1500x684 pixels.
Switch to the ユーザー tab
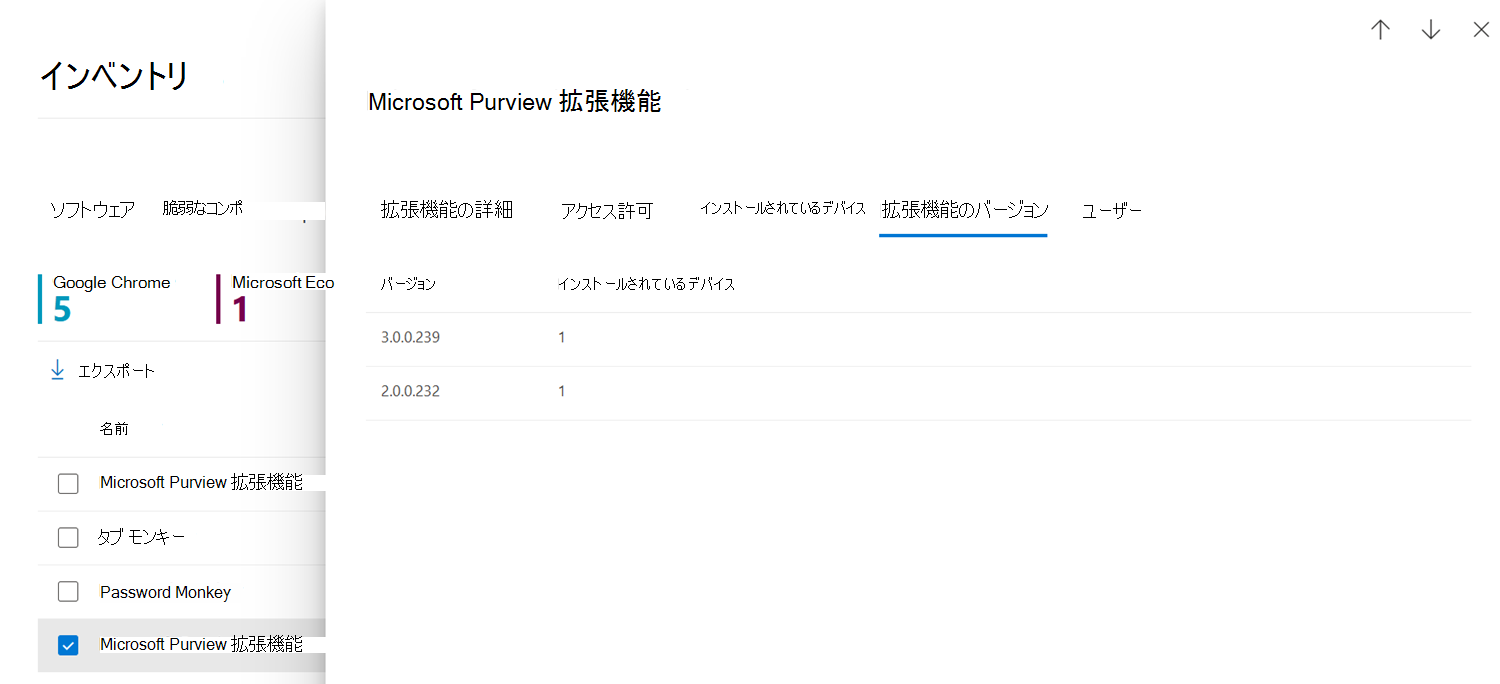pos(1112,210)
